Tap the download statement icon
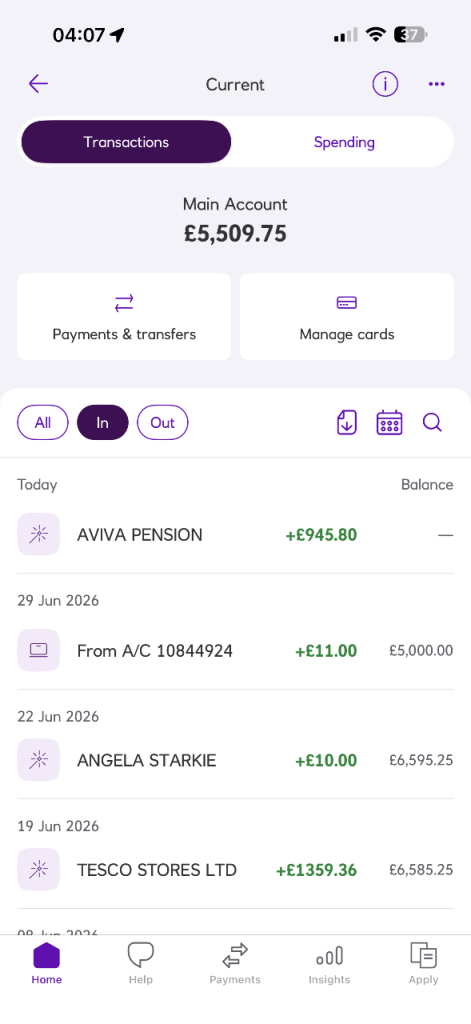Screen dimensions: 471x1024 [x=346, y=423]
